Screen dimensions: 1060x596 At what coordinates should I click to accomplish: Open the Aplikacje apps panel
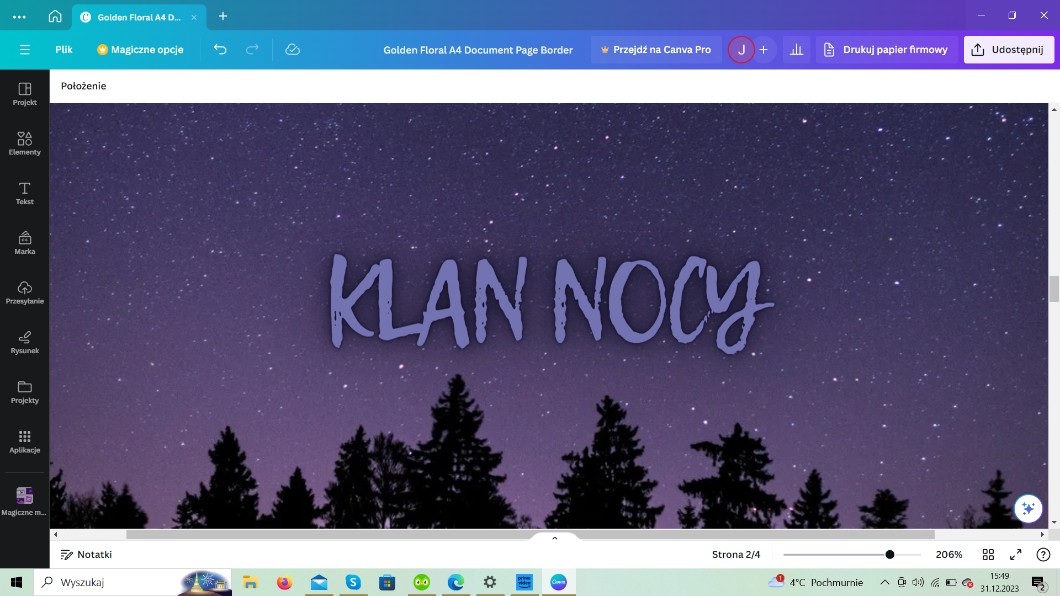pyautogui.click(x=25, y=441)
